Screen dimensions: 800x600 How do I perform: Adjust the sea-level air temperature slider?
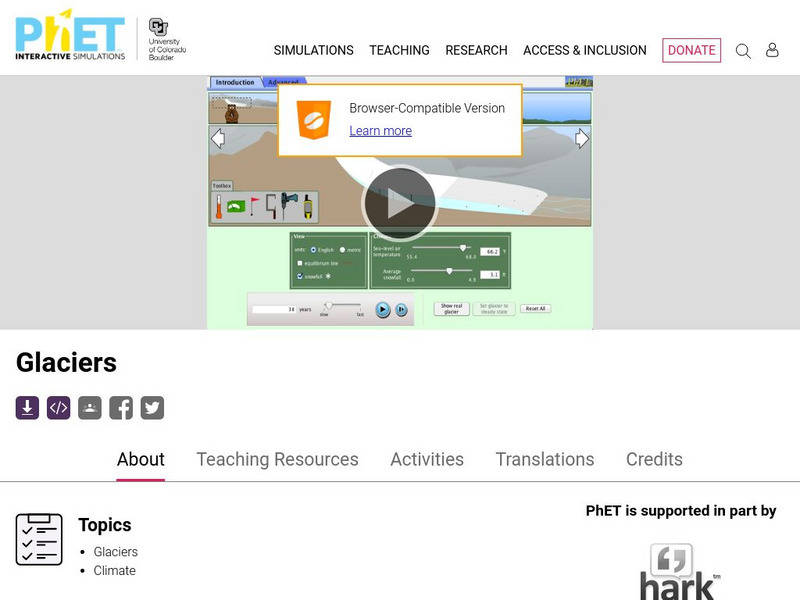[x=463, y=248]
